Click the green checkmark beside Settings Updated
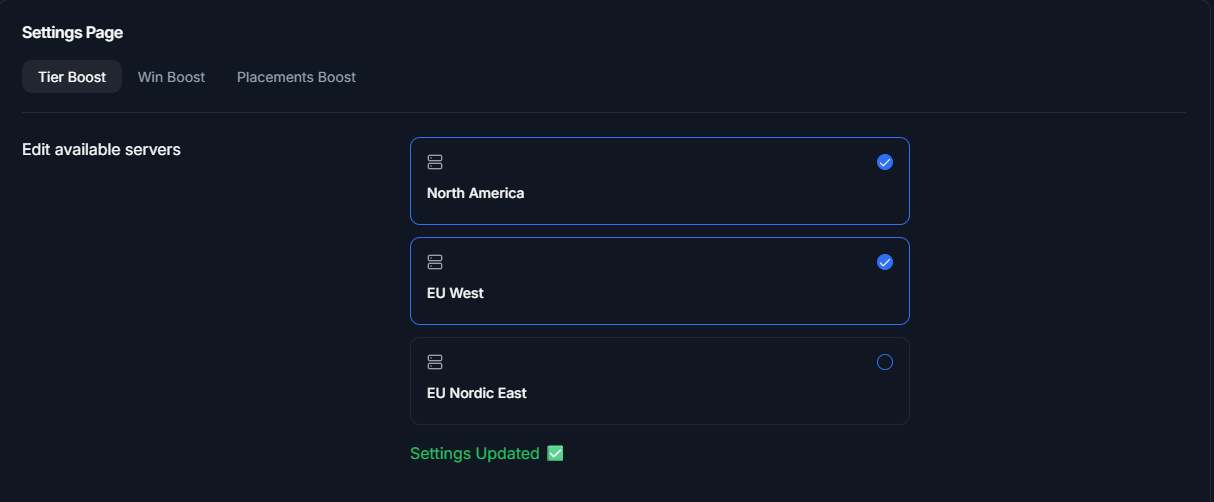This screenshot has height=502, width=1214. (x=556, y=453)
